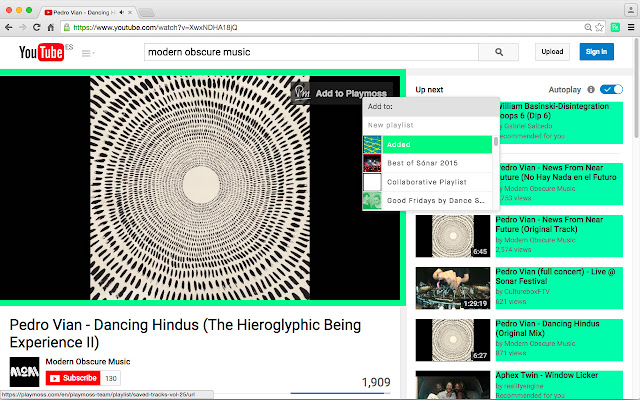The image size is (640, 400).
Task: Click the like ratio bar under view count
Action: (x=340, y=393)
